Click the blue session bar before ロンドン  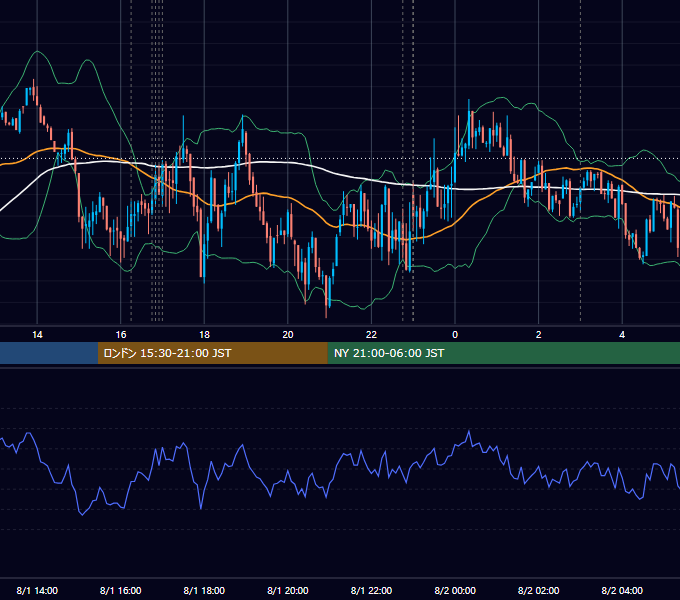[49, 353]
